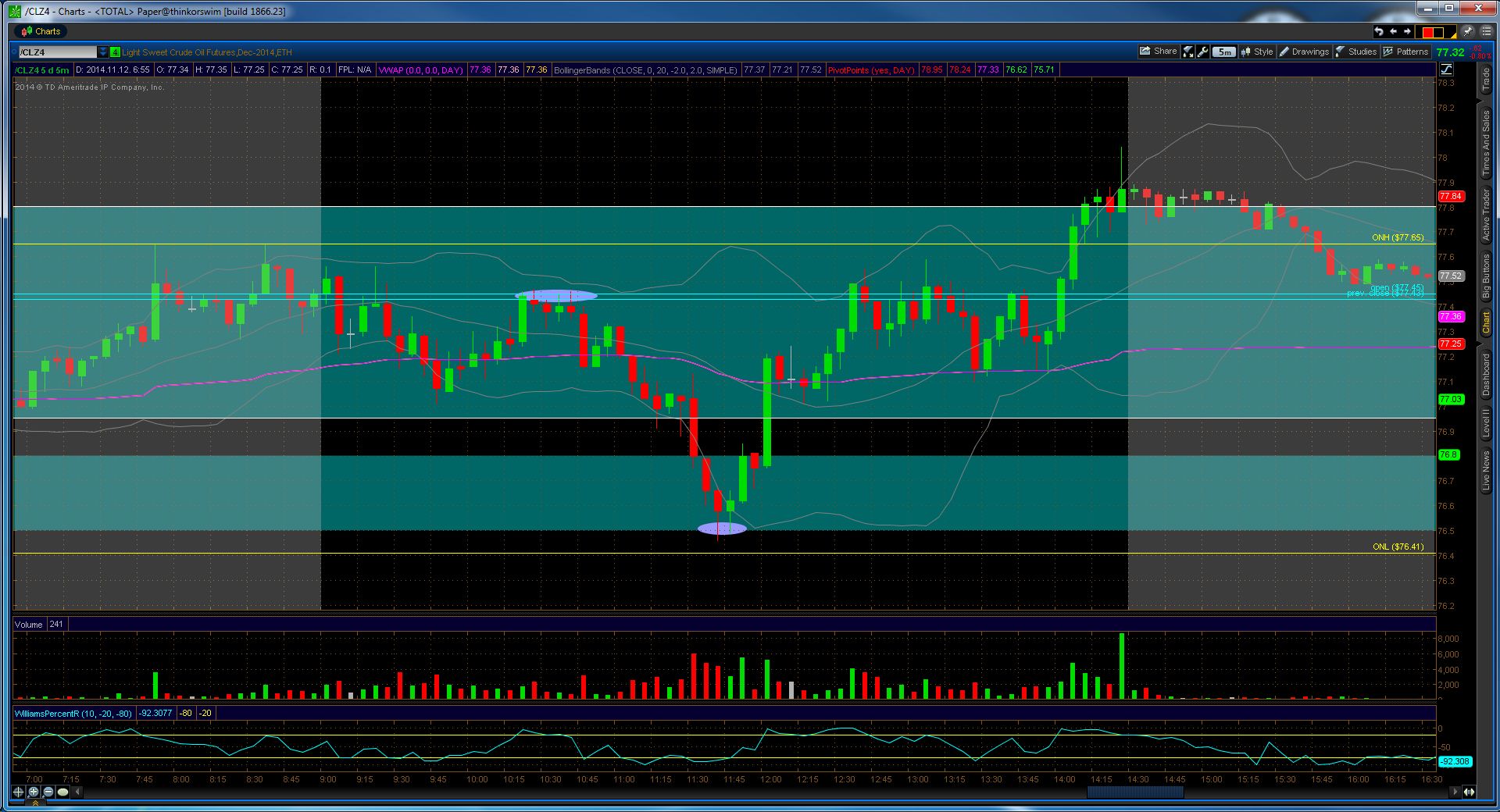Click the 77.32 last price display
The image size is (1500, 812).
click(x=1450, y=52)
